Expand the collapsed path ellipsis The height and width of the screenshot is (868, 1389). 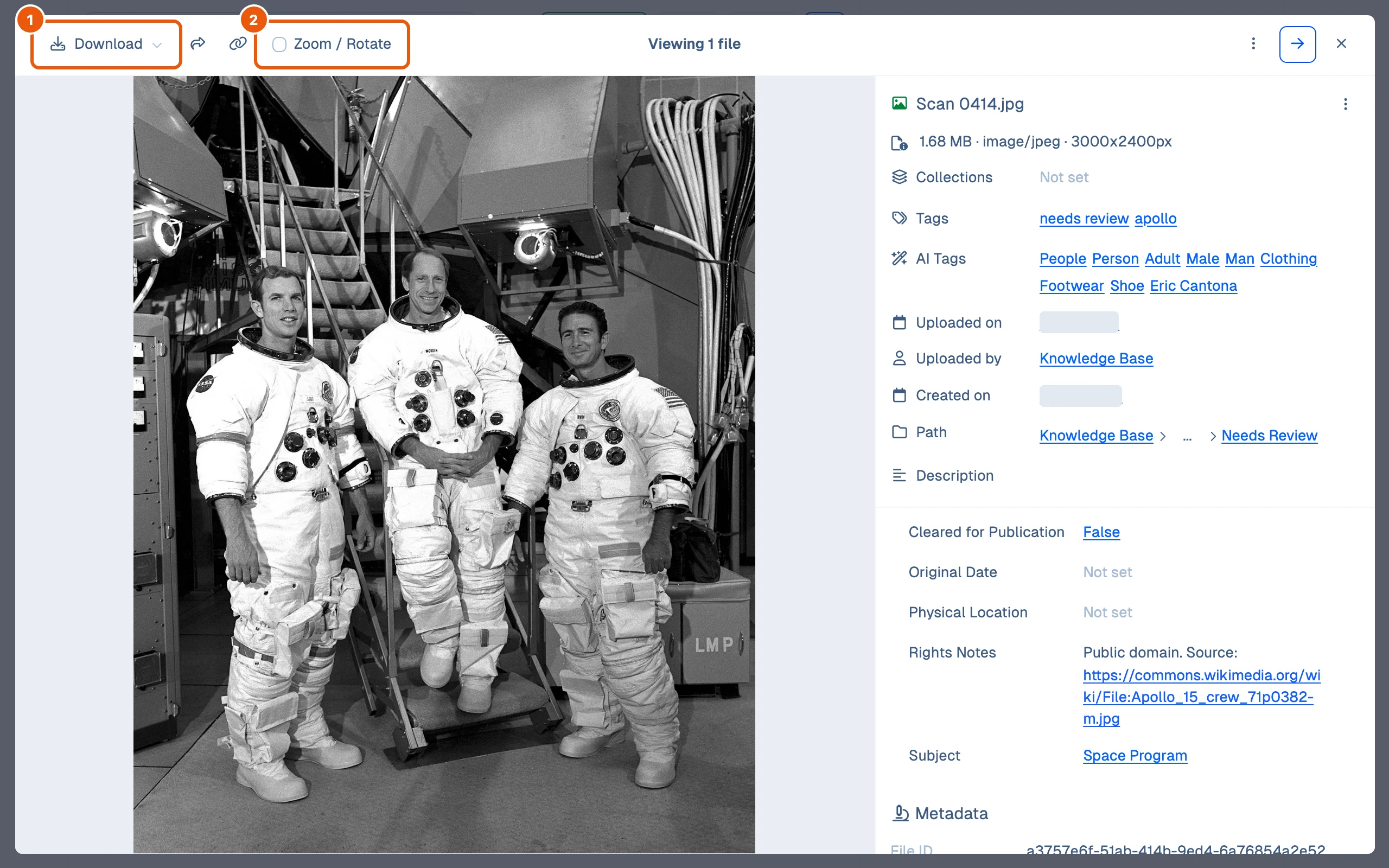point(1187,437)
